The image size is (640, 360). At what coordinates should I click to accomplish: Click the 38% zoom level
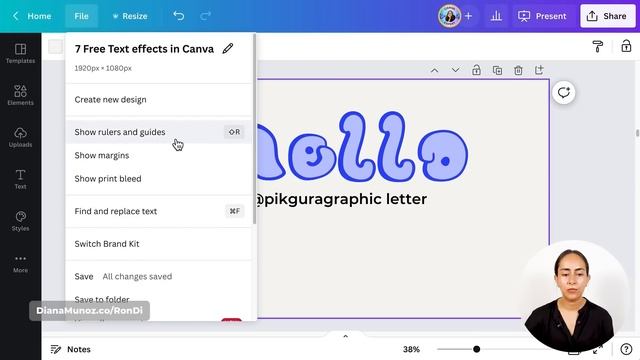pos(411,349)
